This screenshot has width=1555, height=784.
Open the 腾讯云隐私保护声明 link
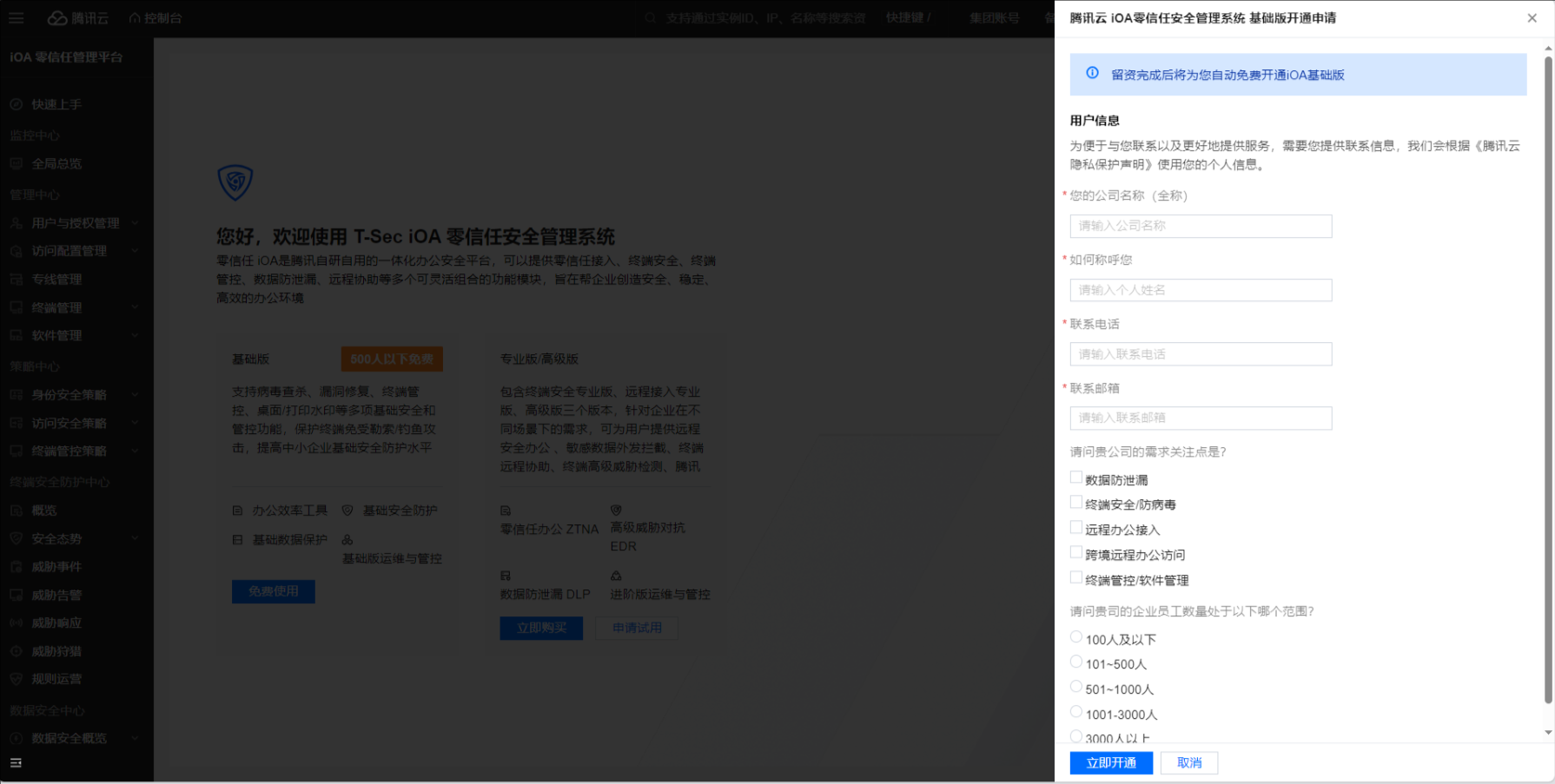tap(1294, 155)
